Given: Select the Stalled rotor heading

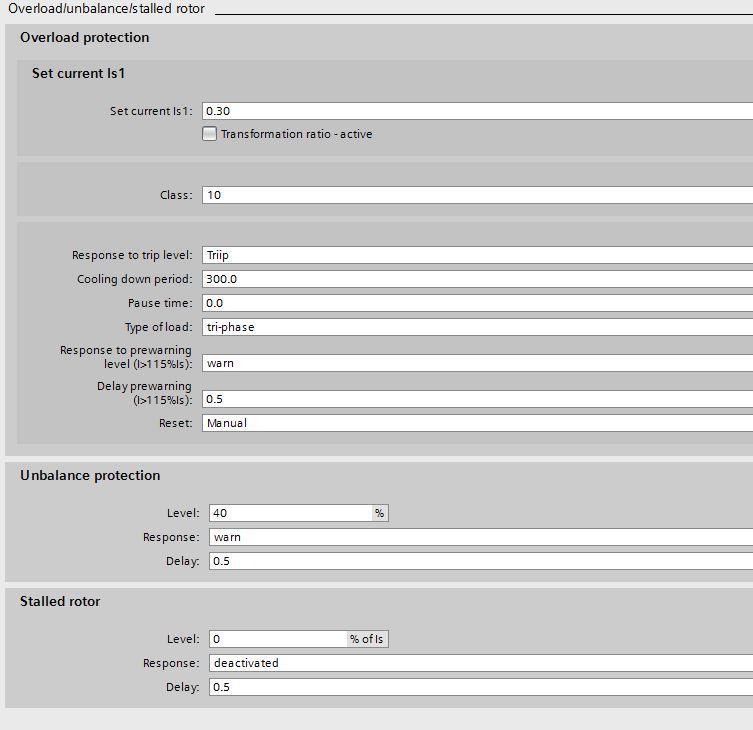Looking at the screenshot, I should pos(60,601).
